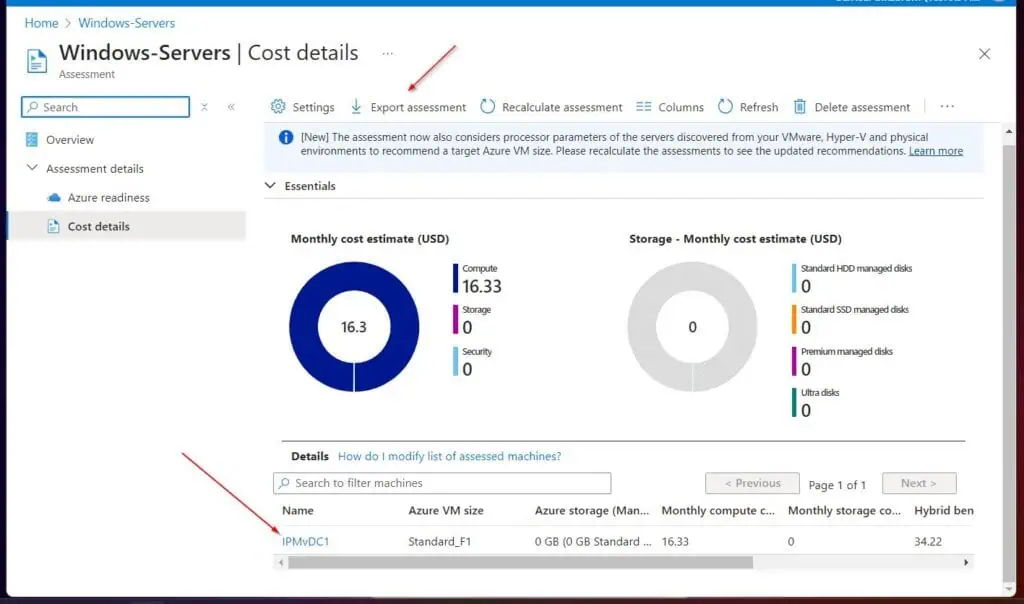
Task: Sort by the Azure VM size column header
Action: tap(446, 511)
